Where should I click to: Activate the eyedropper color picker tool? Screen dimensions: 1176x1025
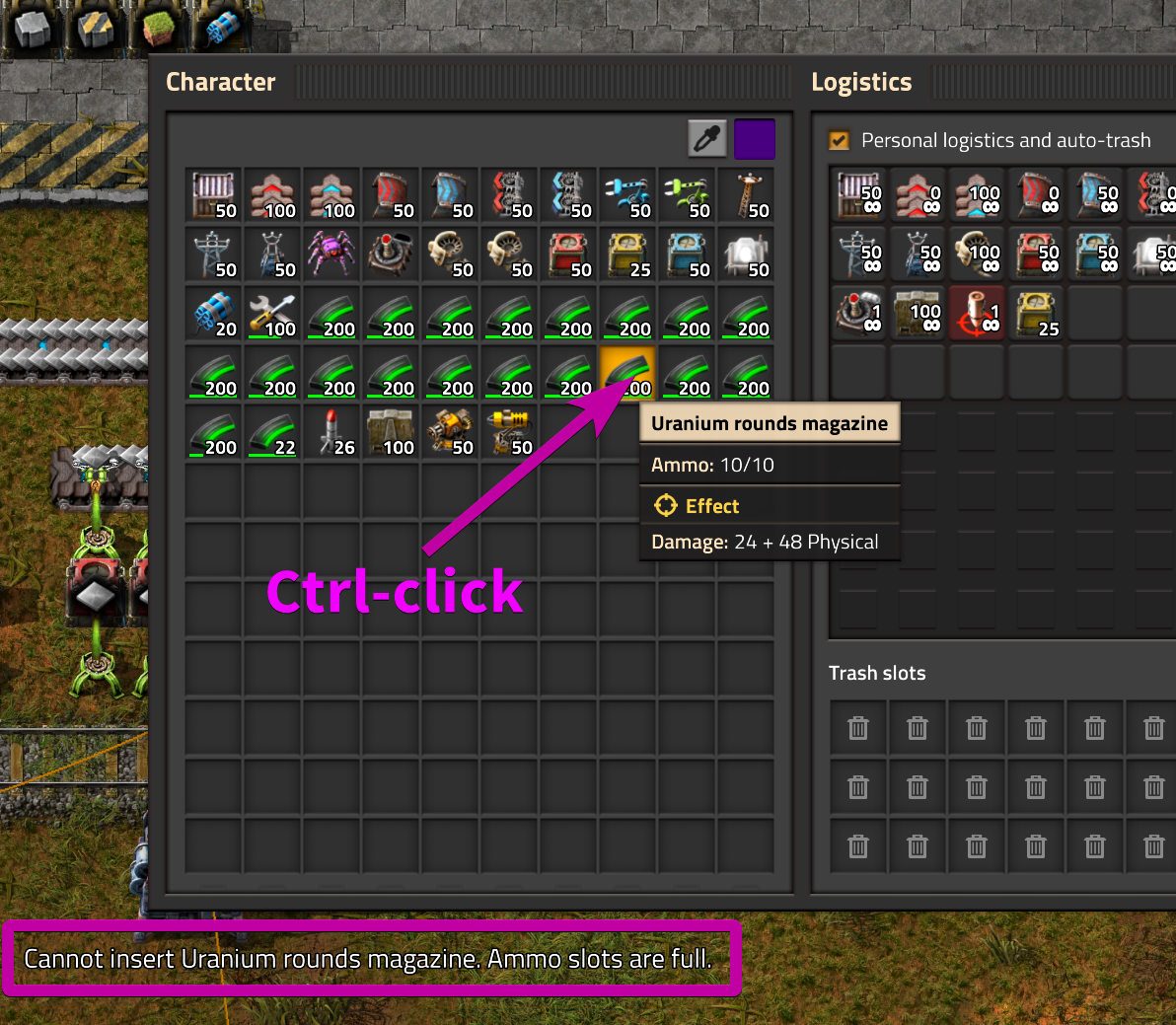coord(707,139)
